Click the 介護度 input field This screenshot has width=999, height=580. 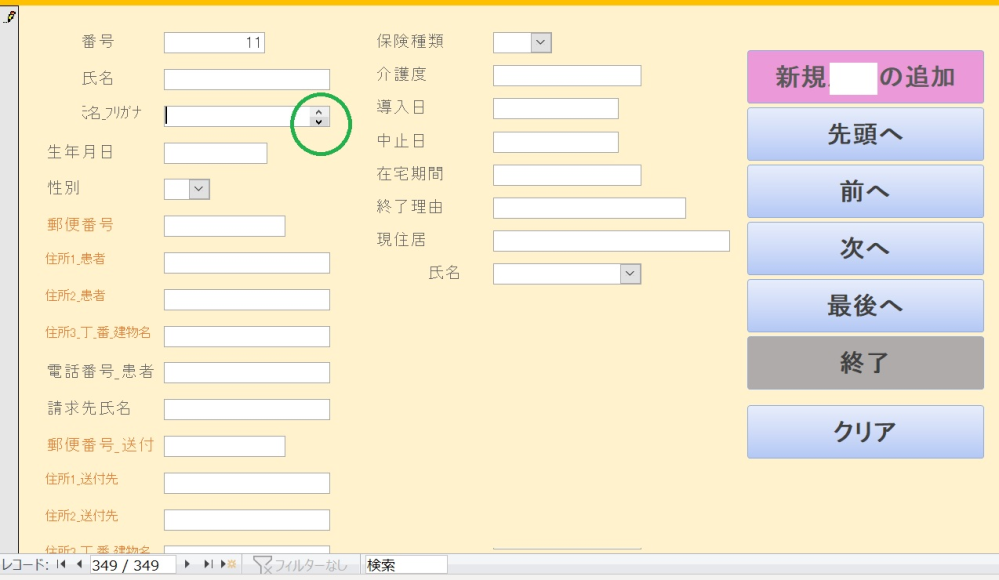(567, 75)
